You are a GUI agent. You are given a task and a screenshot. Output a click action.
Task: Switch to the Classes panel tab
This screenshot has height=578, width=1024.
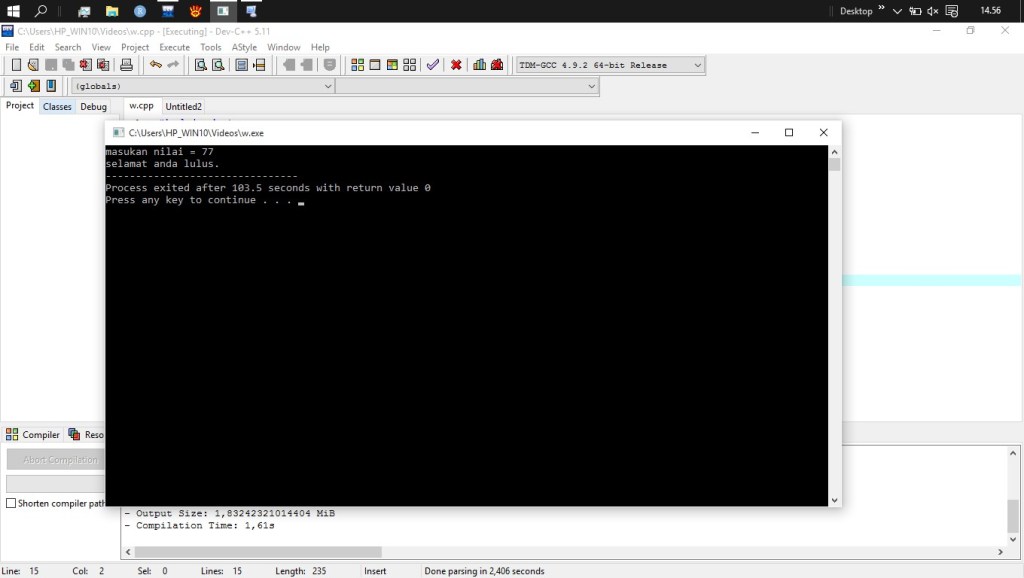pos(57,106)
